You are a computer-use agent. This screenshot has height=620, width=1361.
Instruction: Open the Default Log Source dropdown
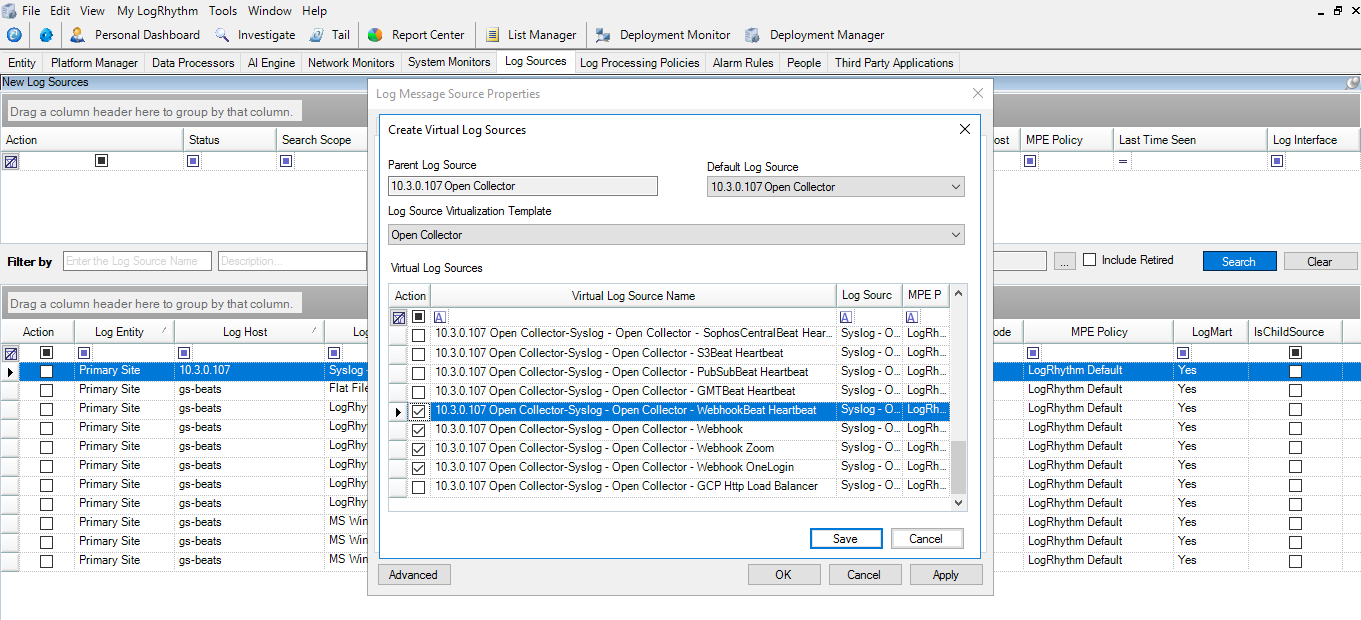[955, 187]
